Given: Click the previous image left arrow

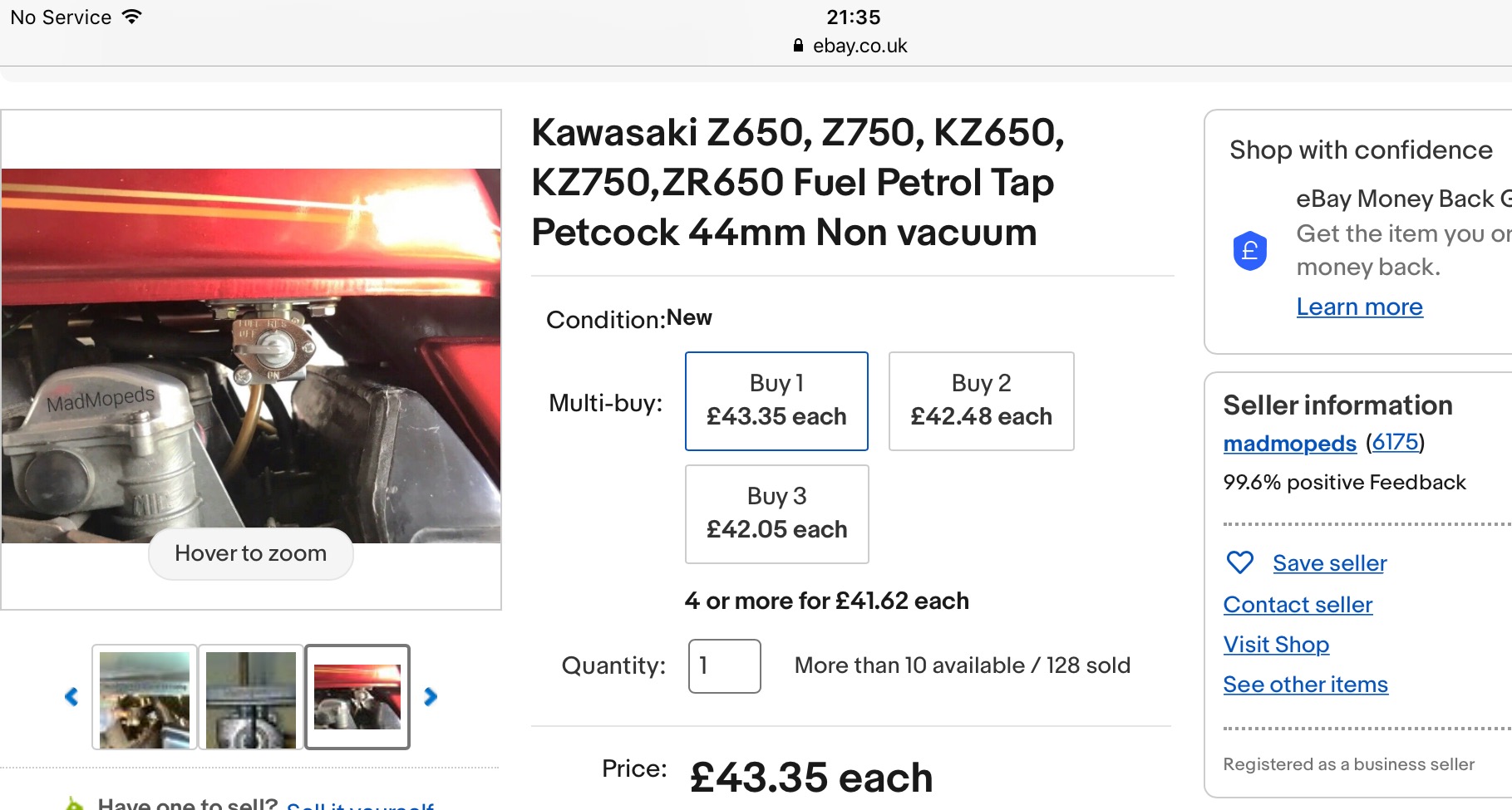Looking at the screenshot, I should [71, 697].
